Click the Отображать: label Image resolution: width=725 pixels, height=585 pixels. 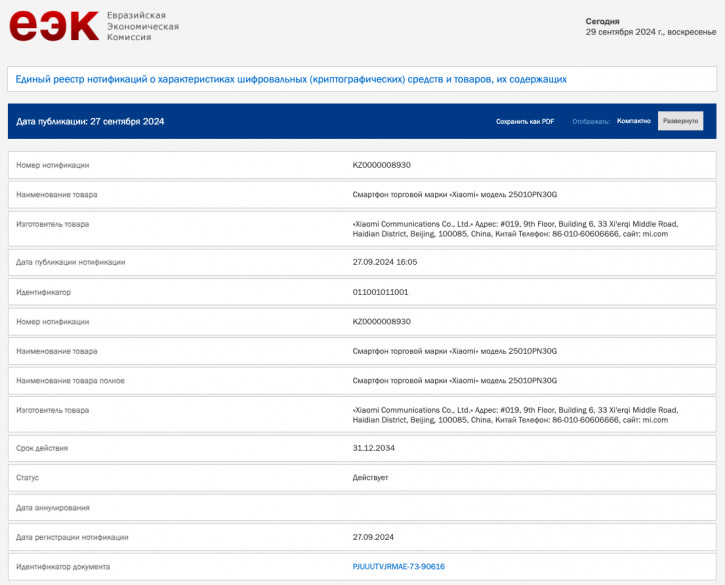click(591, 122)
